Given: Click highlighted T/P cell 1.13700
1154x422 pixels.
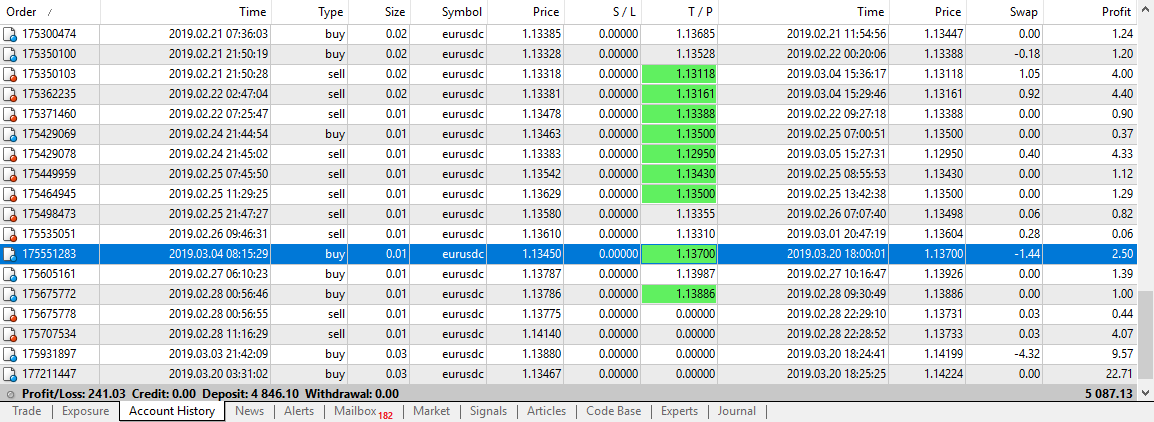Looking at the screenshot, I should (679, 253).
